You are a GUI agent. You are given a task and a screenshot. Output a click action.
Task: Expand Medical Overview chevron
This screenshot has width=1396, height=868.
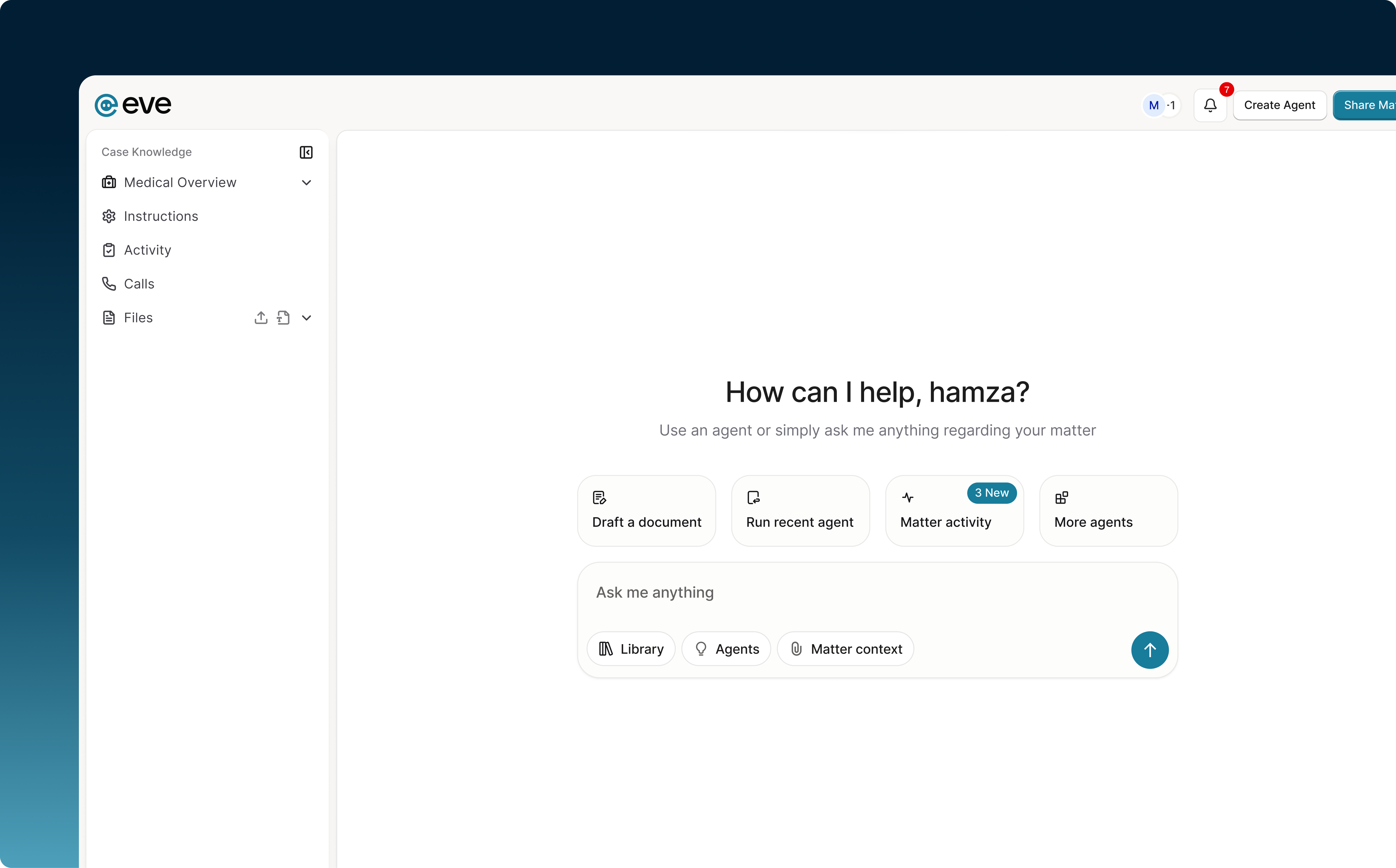[x=307, y=183]
